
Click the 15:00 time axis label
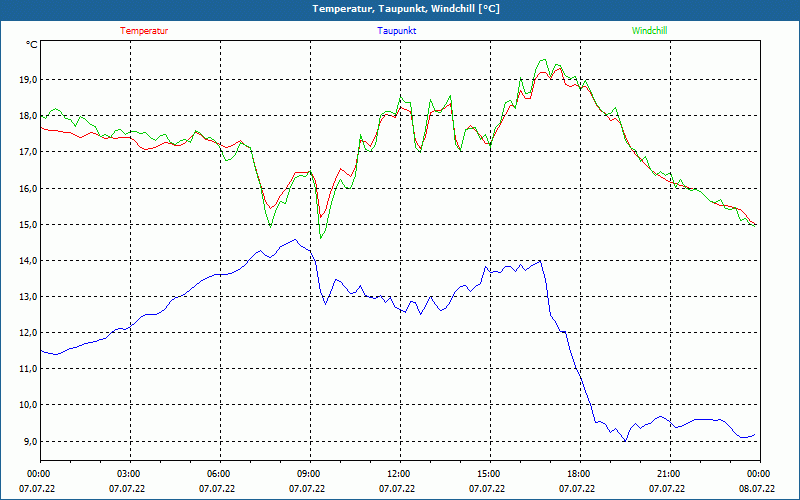(x=490, y=474)
